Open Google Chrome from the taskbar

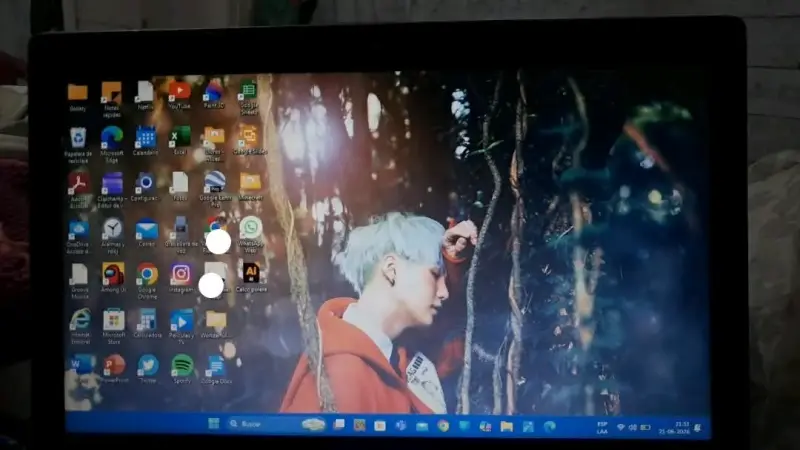pos(443,426)
